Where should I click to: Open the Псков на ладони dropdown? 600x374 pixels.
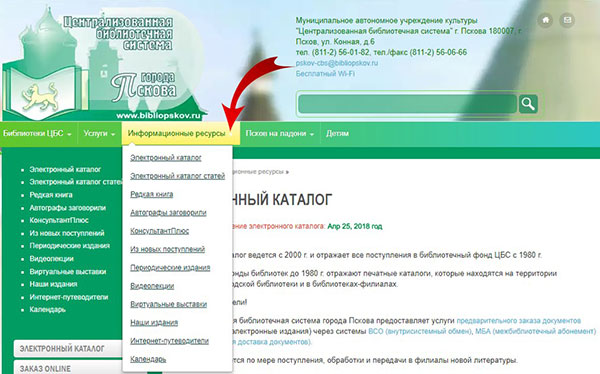pyautogui.click(x=280, y=134)
